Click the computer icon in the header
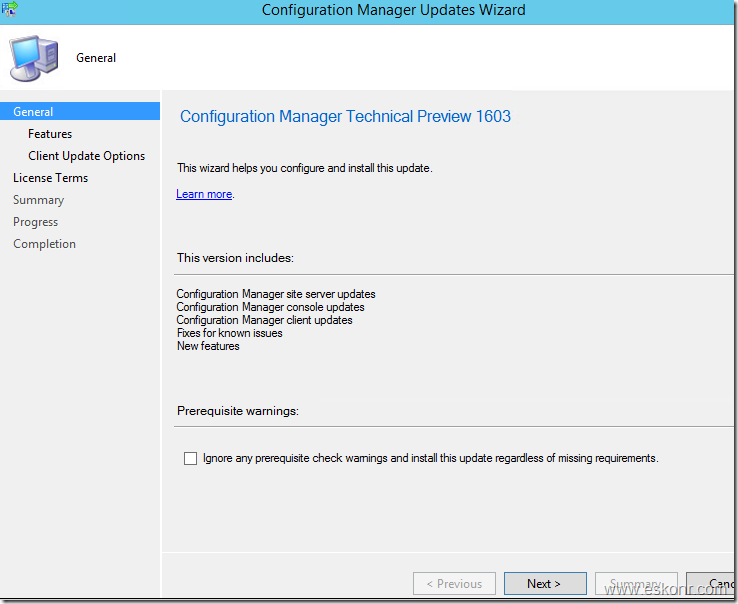Image resolution: width=738 pixels, height=604 pixels. [36, 59]
